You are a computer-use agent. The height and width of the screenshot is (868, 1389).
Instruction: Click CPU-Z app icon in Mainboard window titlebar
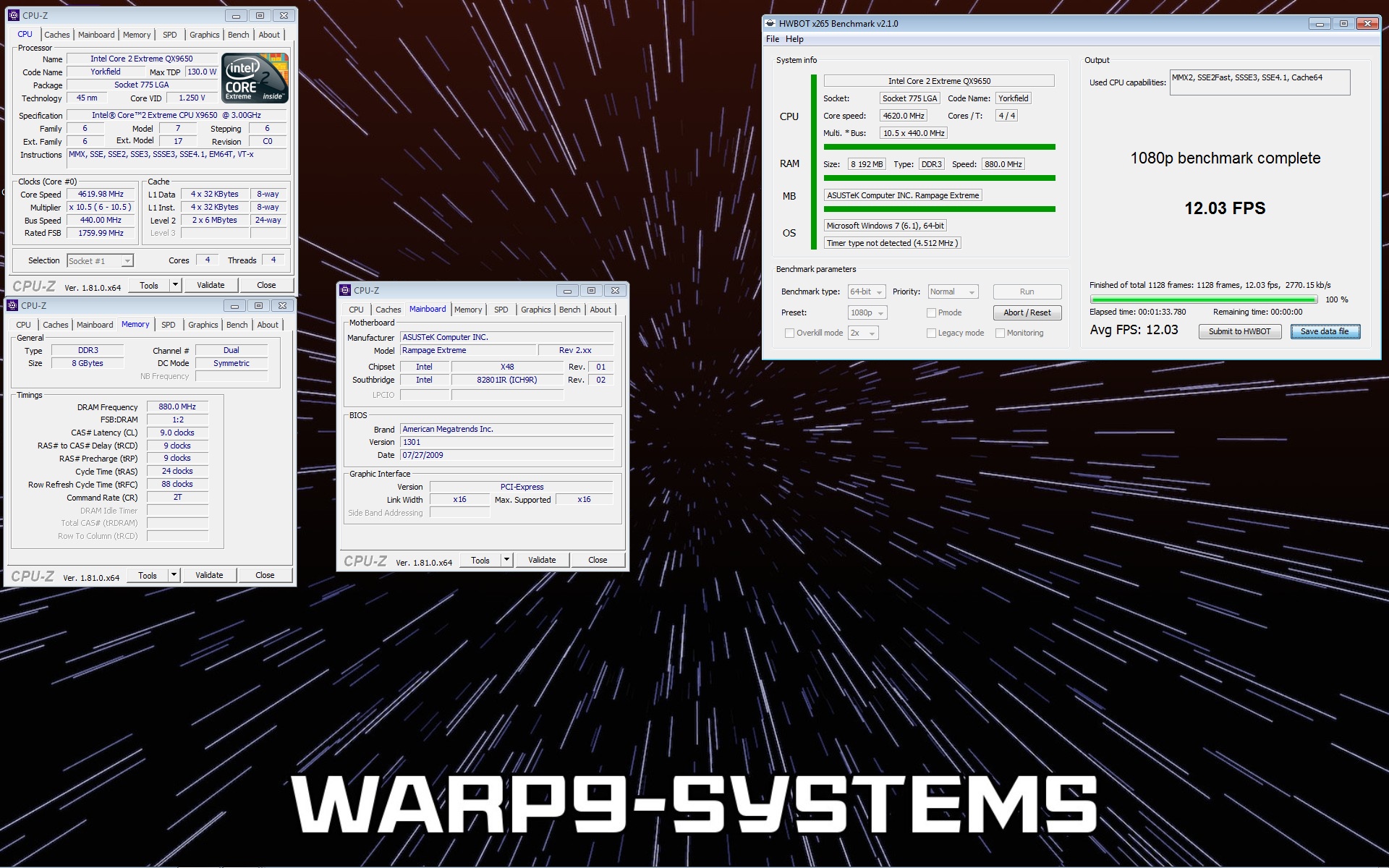[345, 290]
